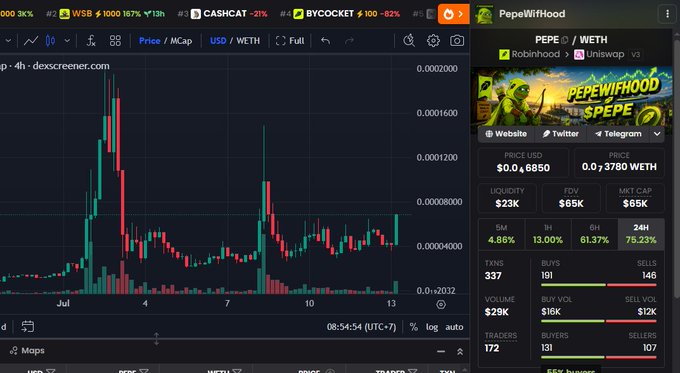This screenshot has height=373, width=680.
Task: Click the PRICE USD value $0.0₄6850
Action: point(523,168)
